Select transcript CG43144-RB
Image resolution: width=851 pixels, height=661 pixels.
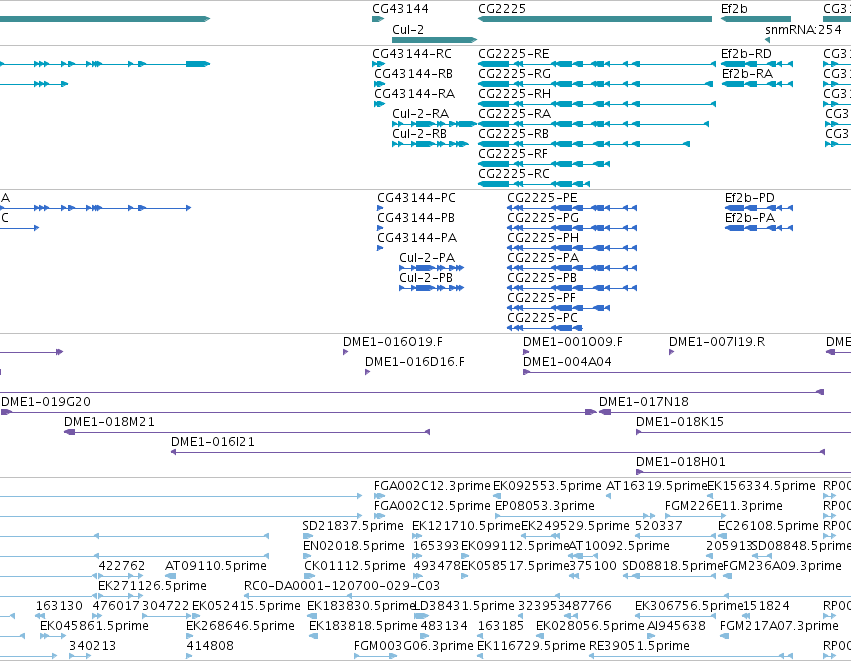(413, 74)
